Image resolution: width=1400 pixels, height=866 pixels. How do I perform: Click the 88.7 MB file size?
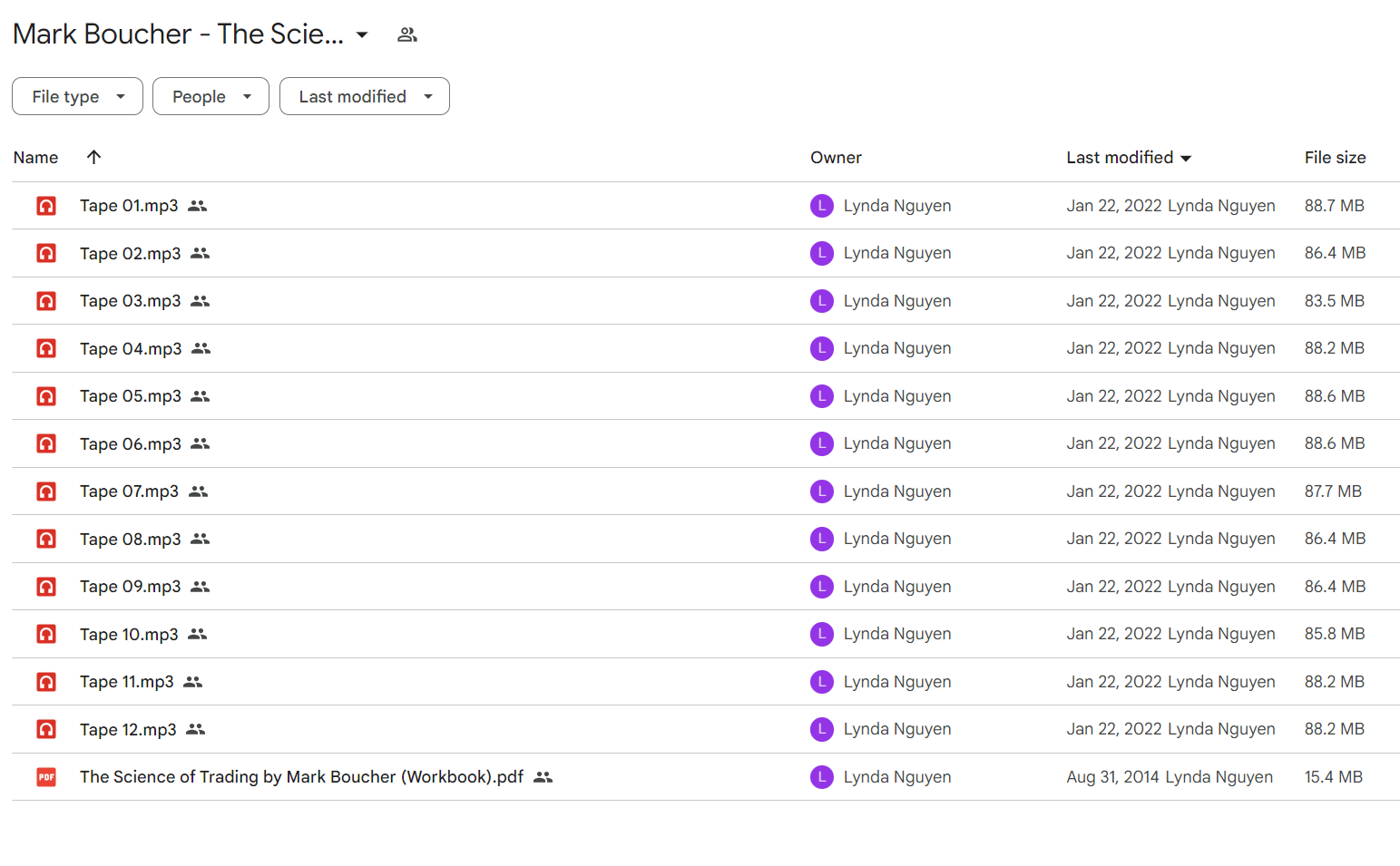pyautogui.click(x=1335, y=206)
